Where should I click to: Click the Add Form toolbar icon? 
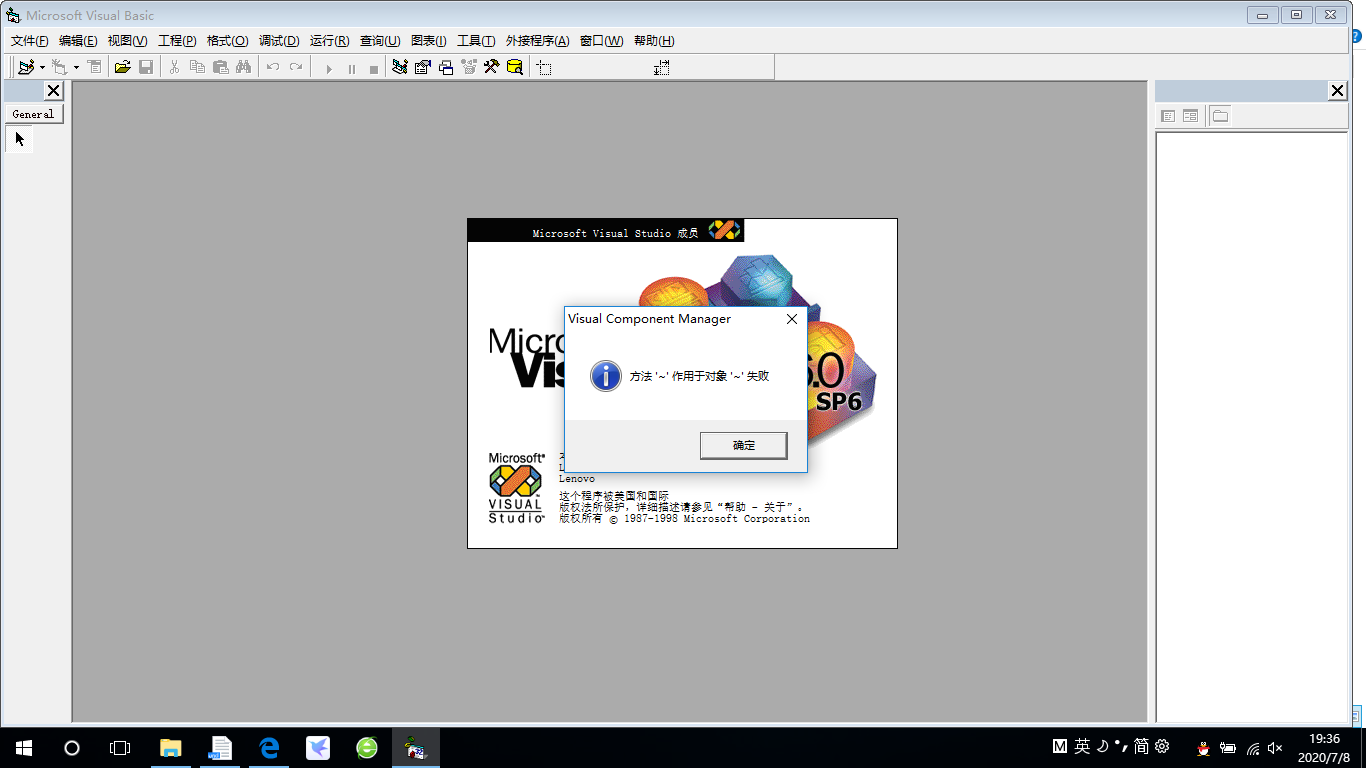tap(59, 67)
